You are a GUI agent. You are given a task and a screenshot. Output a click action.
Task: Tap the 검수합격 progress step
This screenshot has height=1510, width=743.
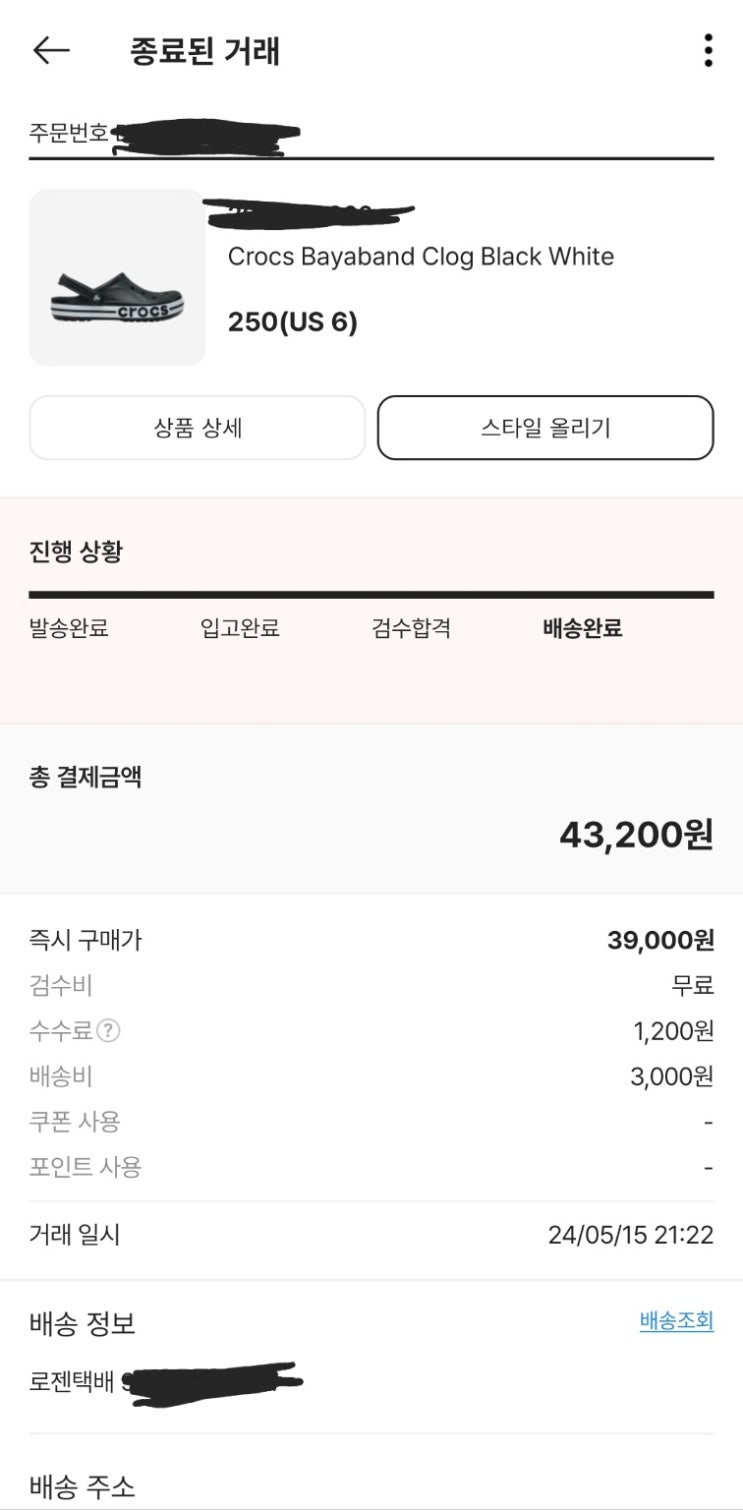pos(411,629)
